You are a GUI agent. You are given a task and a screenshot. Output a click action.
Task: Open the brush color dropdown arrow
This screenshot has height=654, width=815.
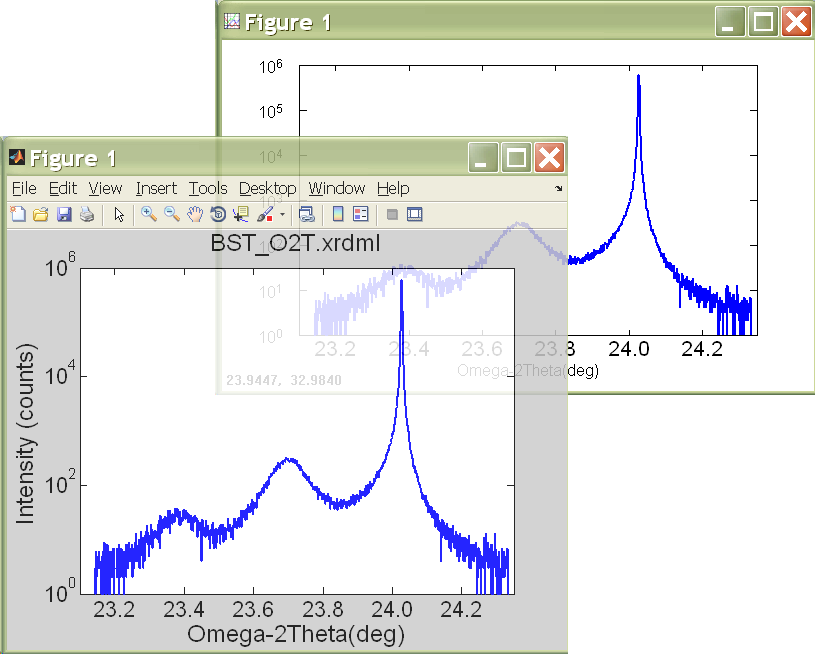click(282, 214)
